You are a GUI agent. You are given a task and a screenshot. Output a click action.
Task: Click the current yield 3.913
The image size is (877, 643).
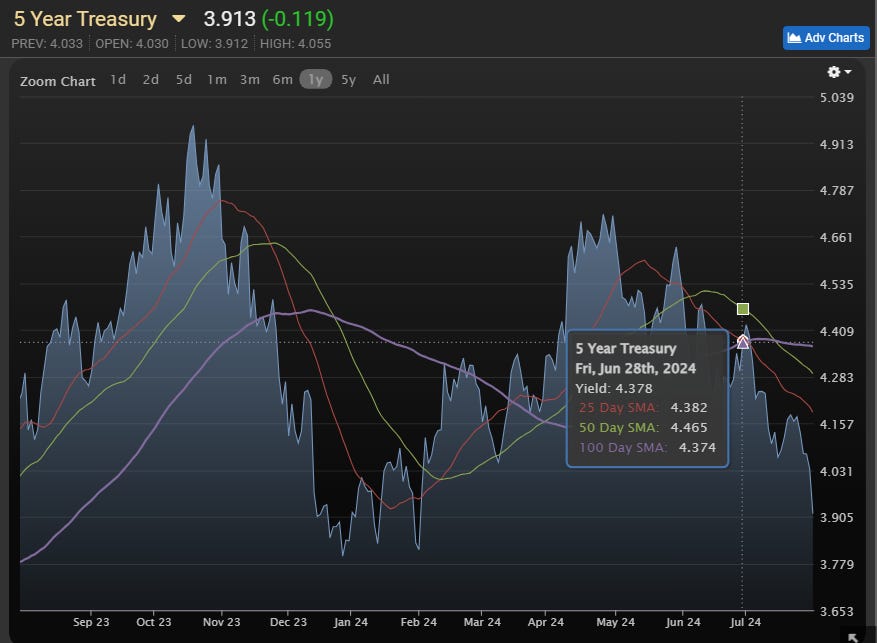point(229,19)
